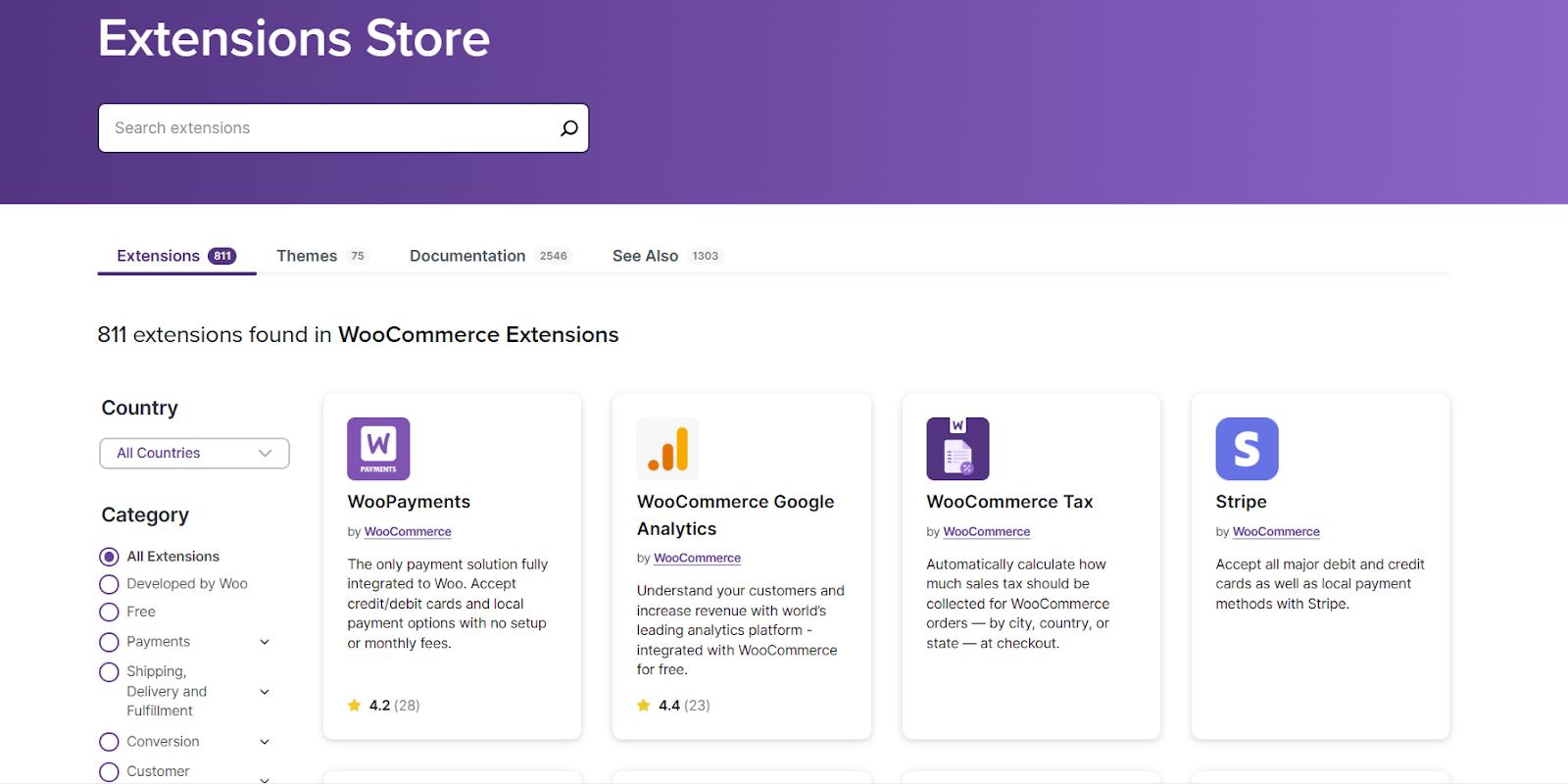Click the Google Analytics rating star
The height and width of the screenshot is (784, 1568).
tap(644, 705)
